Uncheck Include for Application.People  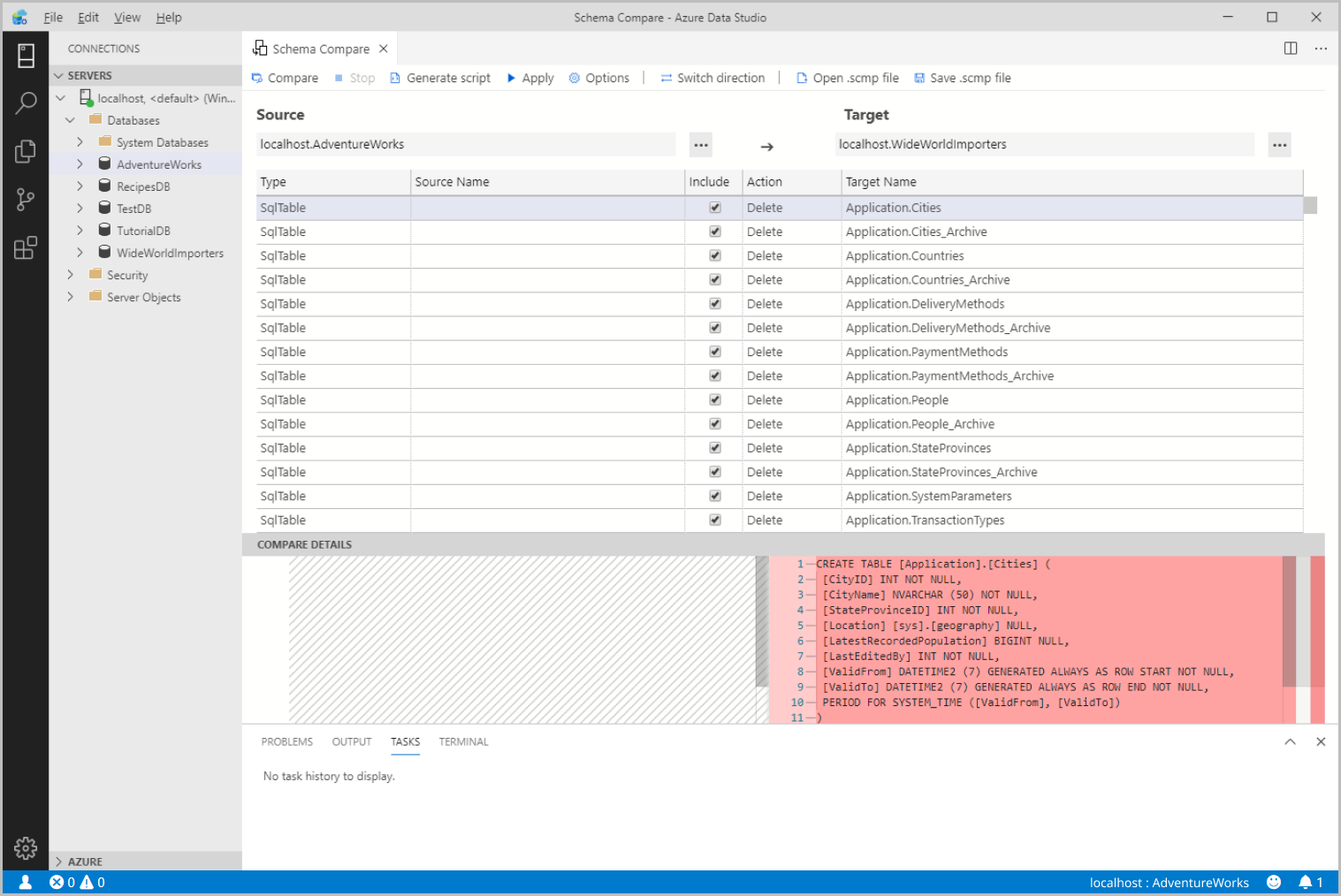coord(715,399)
